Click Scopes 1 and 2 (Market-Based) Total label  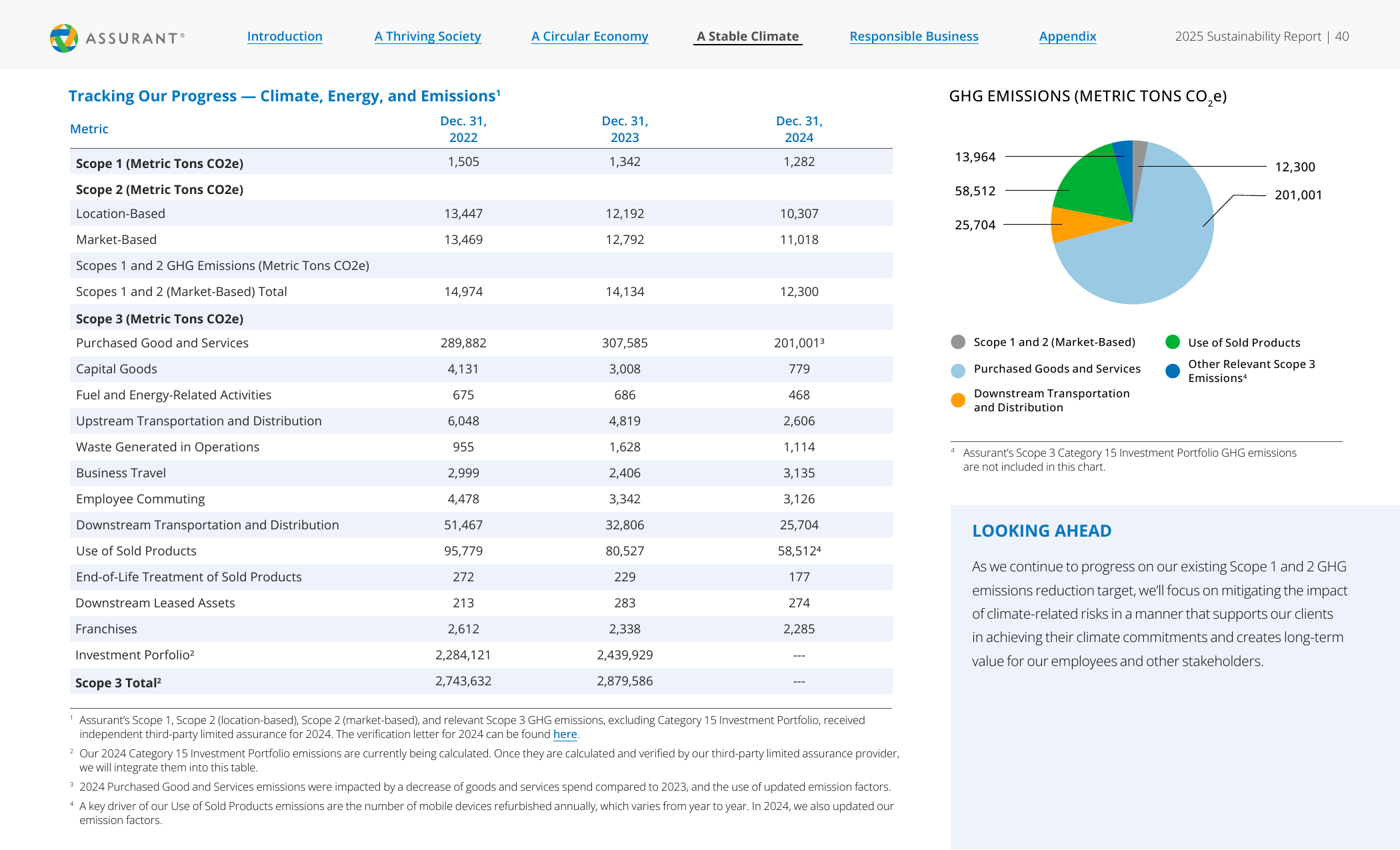(x=181, y=291)
